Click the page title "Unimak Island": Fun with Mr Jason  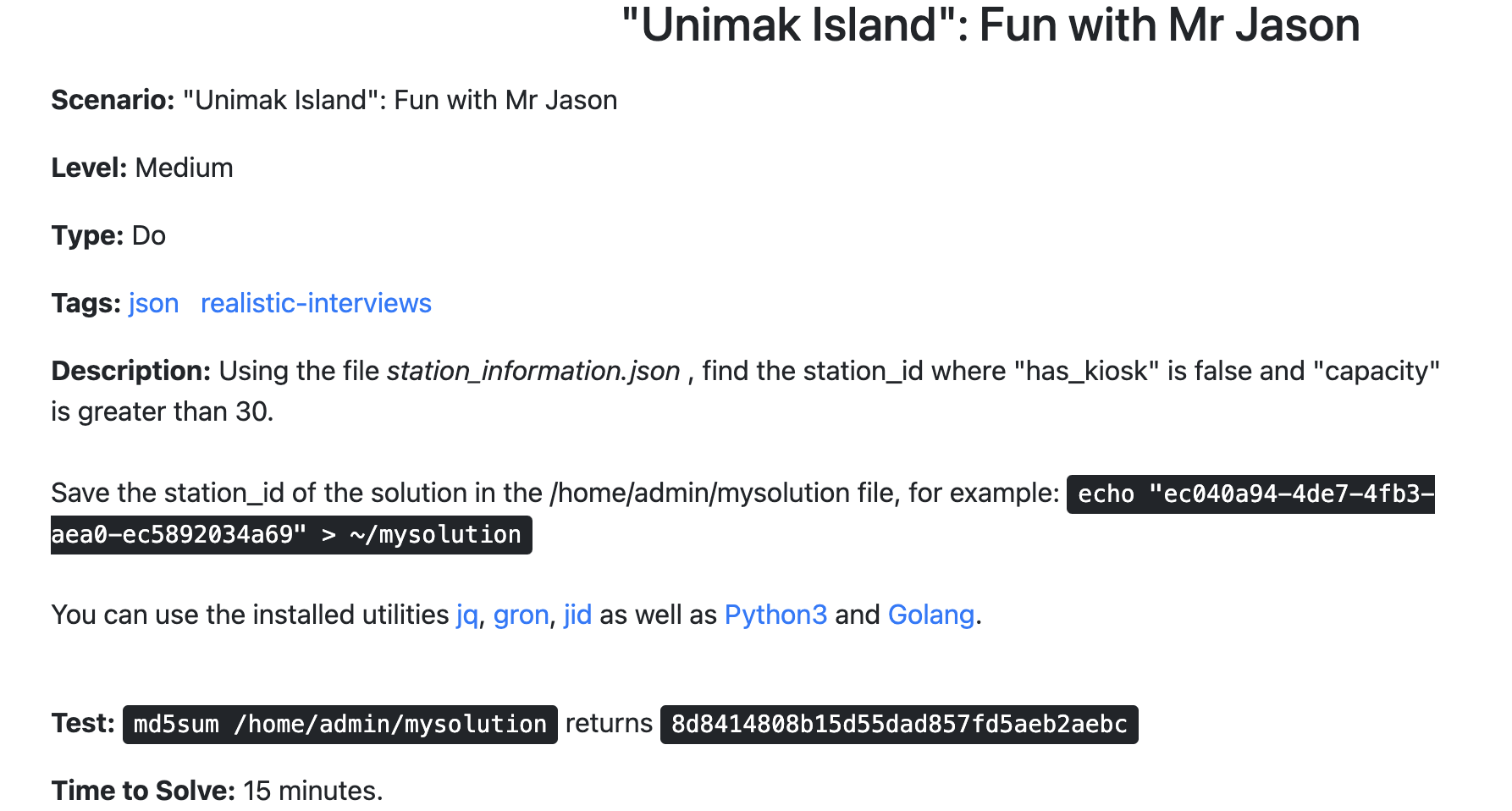click(991, 25)
